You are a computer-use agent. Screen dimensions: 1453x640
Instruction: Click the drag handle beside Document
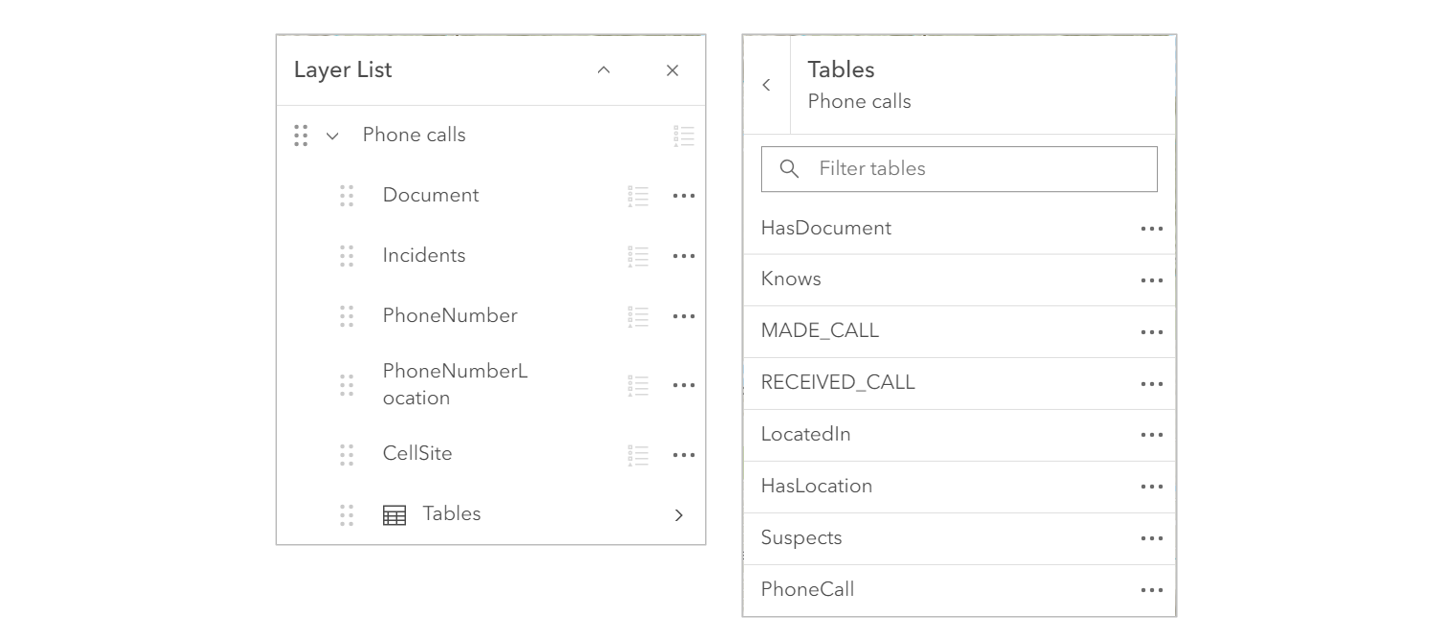tap(347, 195)
